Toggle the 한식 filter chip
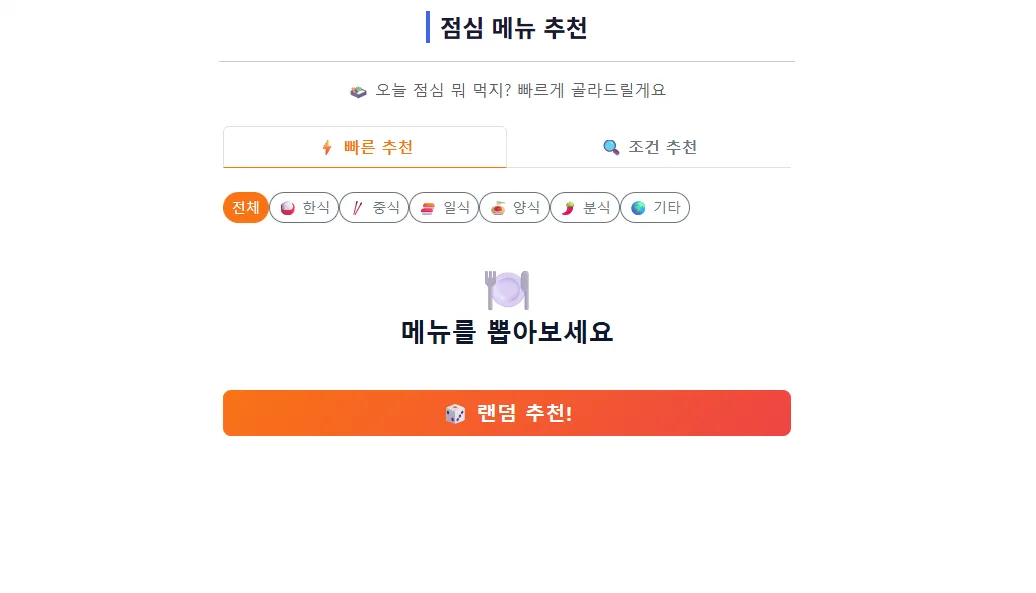The width and height of the screenshot is (1036, 593). (x=304, y=207)
